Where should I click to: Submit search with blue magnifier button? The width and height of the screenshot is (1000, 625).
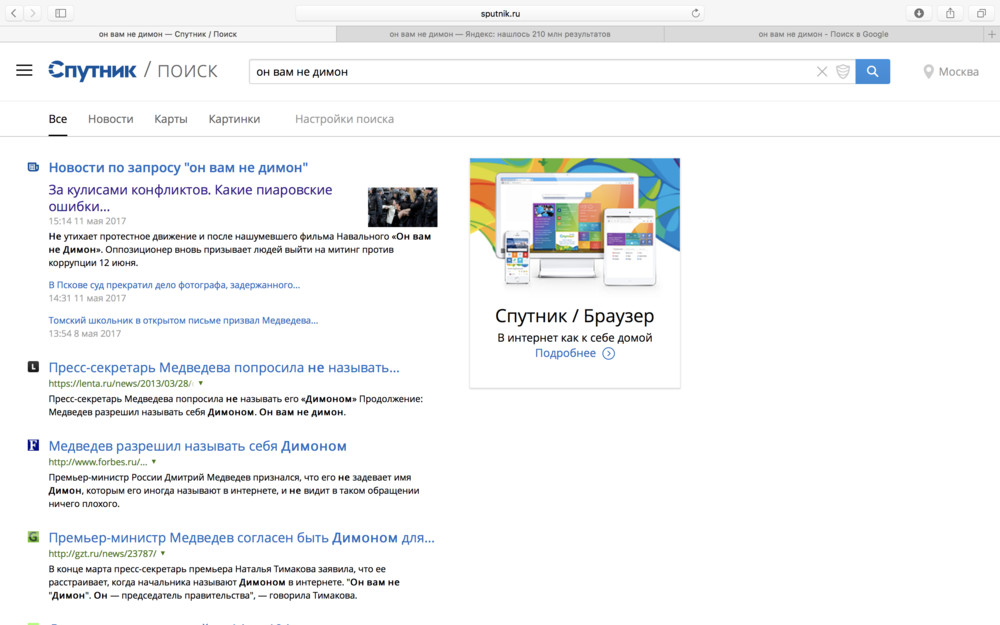[872, 71]
